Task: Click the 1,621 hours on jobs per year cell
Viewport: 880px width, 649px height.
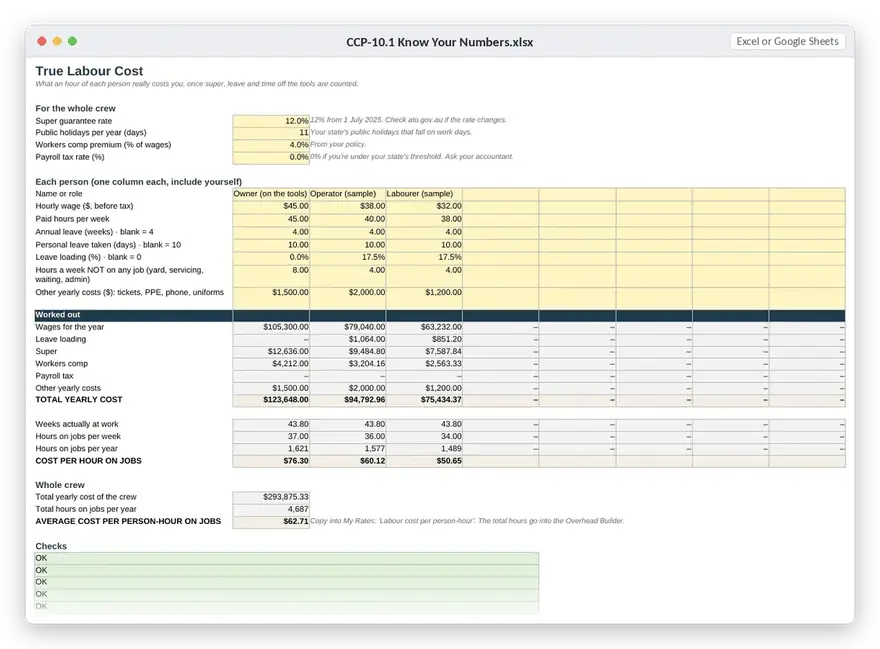Action: coord(271,449)
